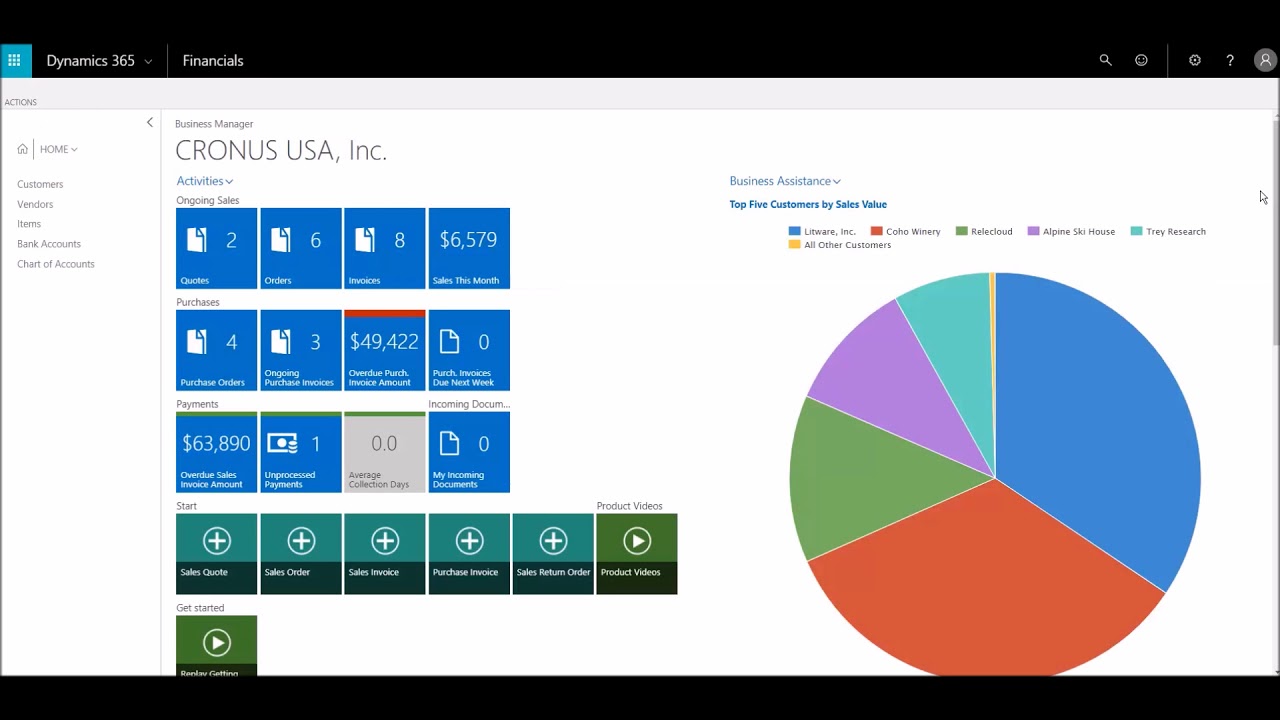Open the settings gear icon
The height and width of the screenshot is (720, 1280).
1195,61
